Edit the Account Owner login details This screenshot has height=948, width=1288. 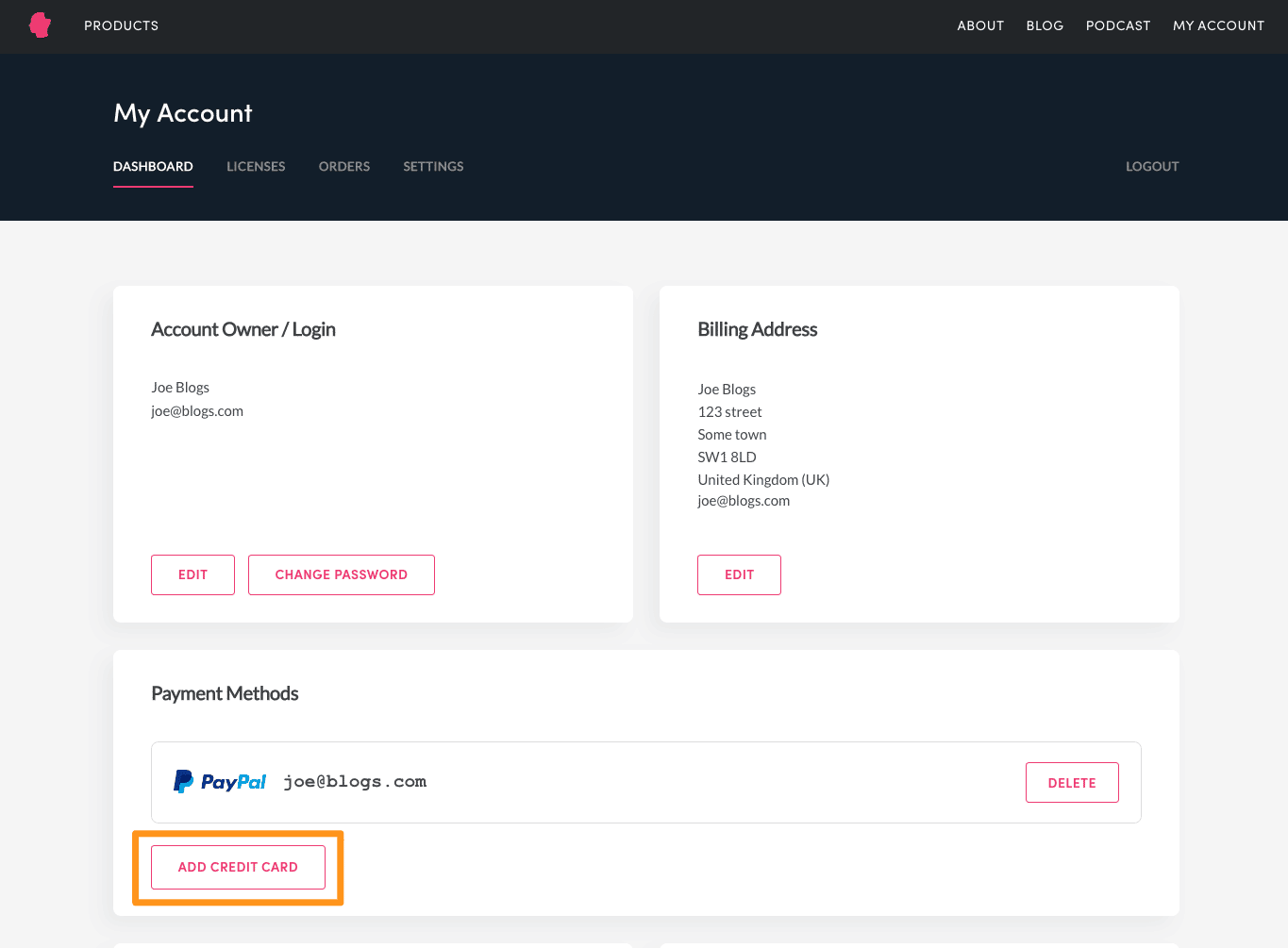(192, 574)
